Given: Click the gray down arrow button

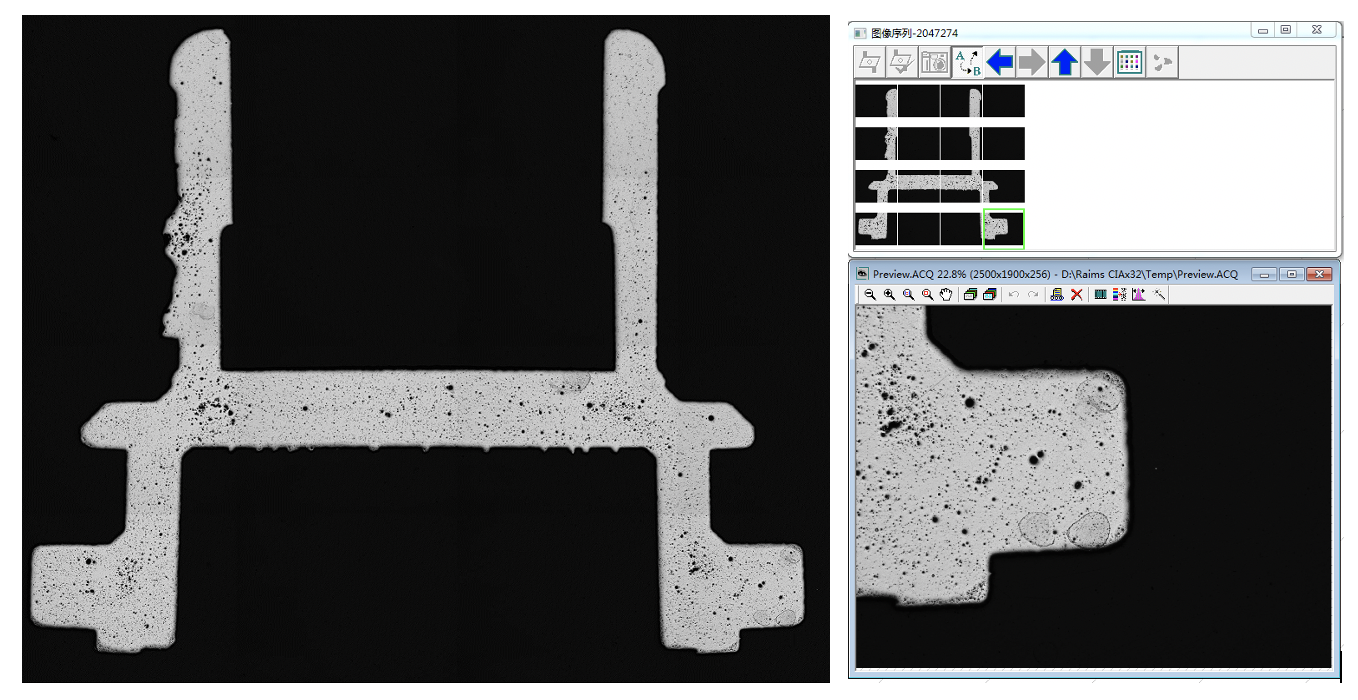Looking at the screenshot, I should pos(1096,62).
